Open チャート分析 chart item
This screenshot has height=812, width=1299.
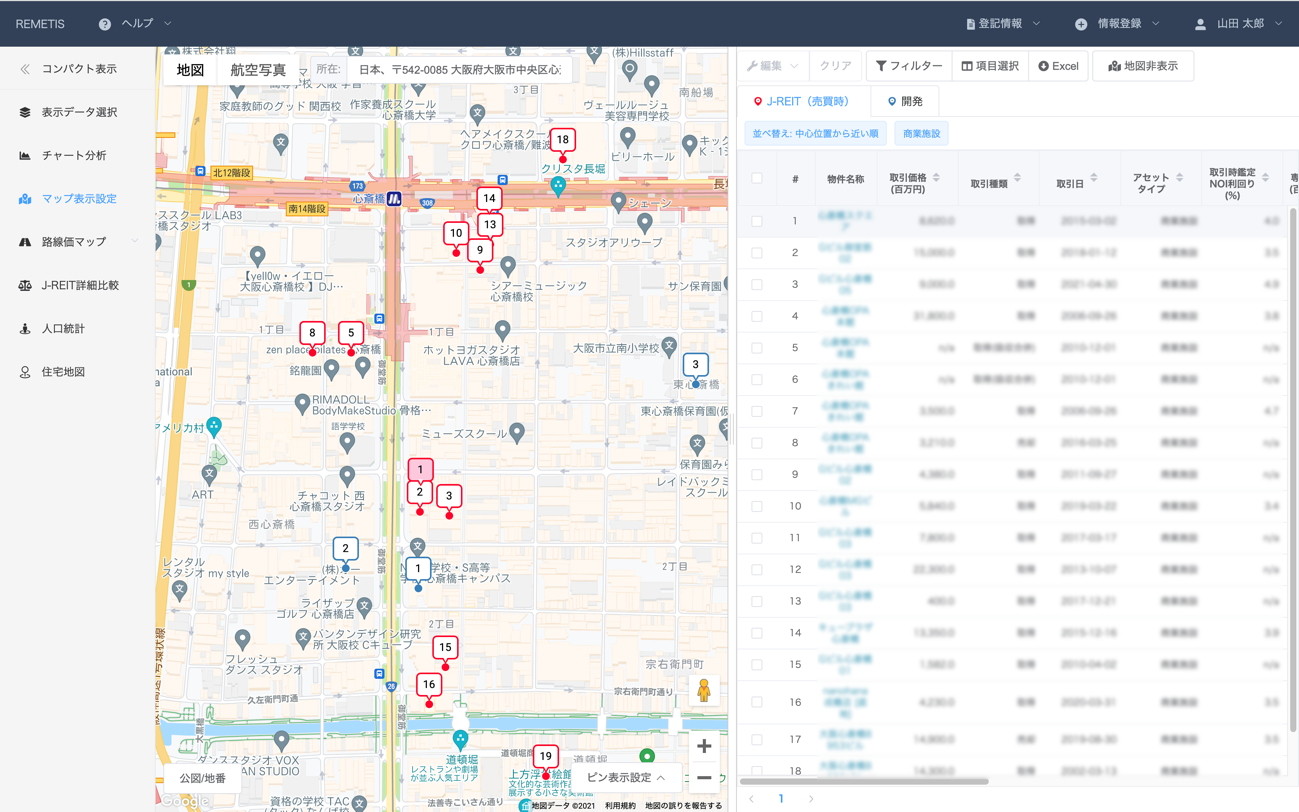62,155
